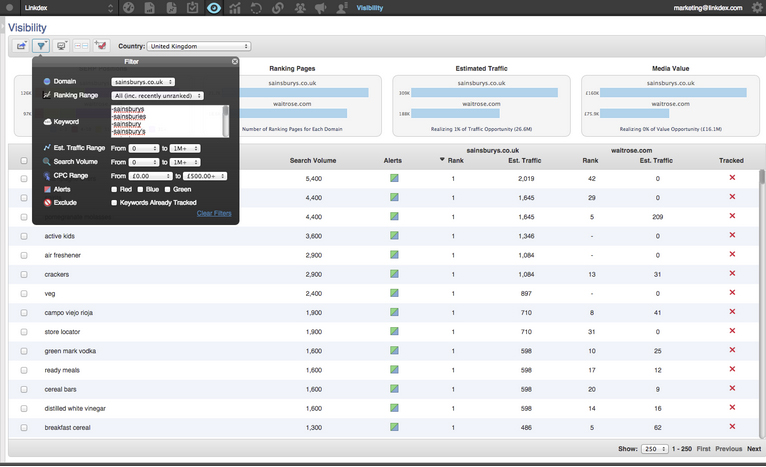Open the megaphone icon in top bar
This screenshot has height=467, width=766.
[320, 8]
